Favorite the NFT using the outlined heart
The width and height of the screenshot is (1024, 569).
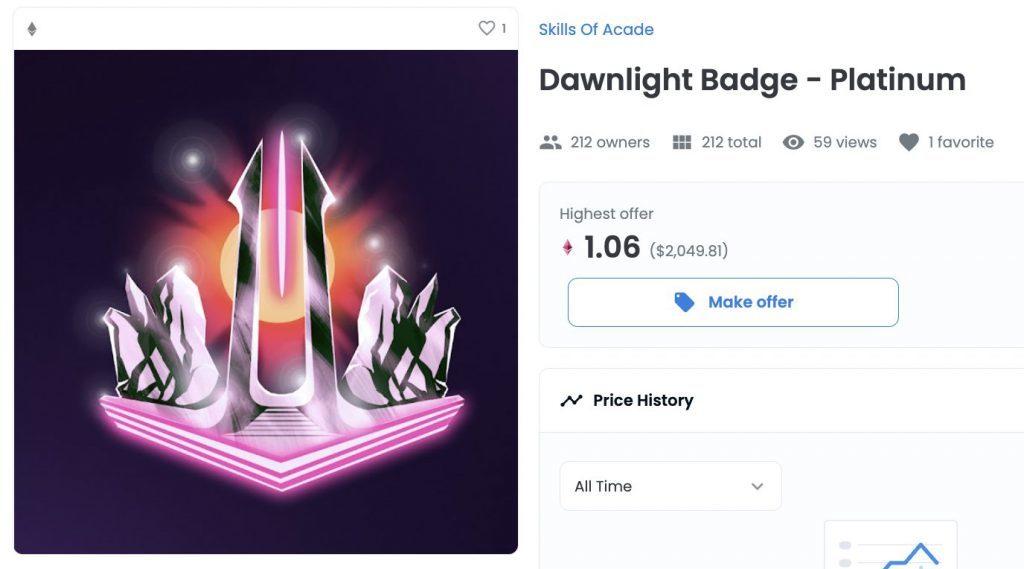[x=487, y=28]
